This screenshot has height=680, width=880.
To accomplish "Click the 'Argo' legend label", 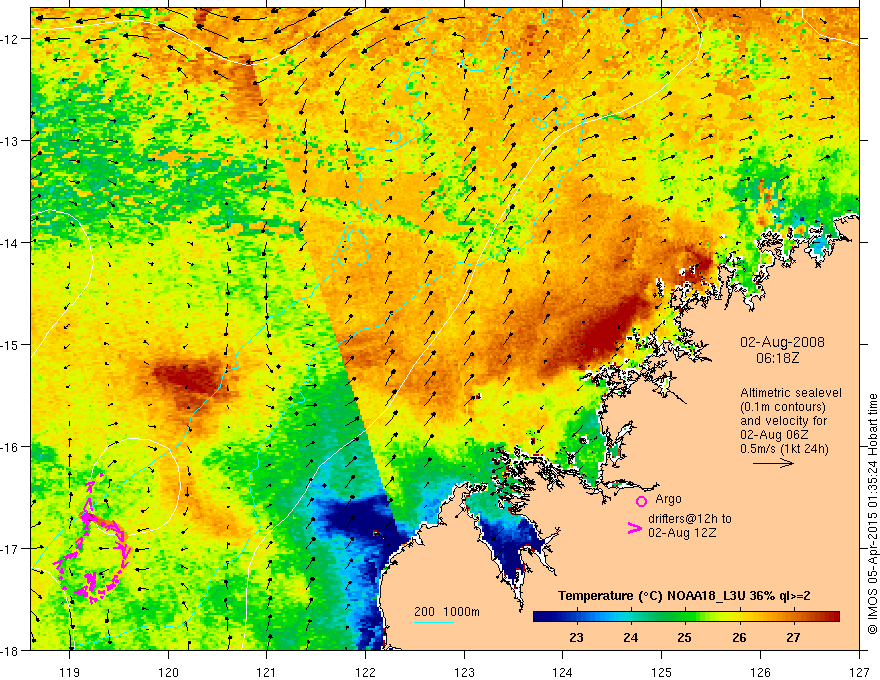I will [668, 499].
